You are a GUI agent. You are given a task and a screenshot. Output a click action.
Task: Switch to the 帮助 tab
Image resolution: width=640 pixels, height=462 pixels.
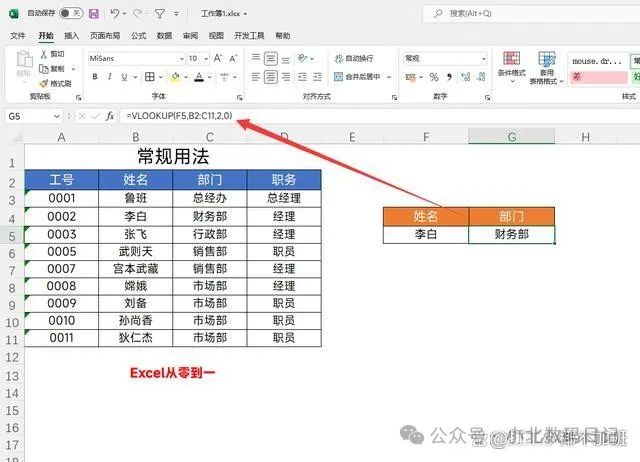pyautogui.click(x=282, y=36)
